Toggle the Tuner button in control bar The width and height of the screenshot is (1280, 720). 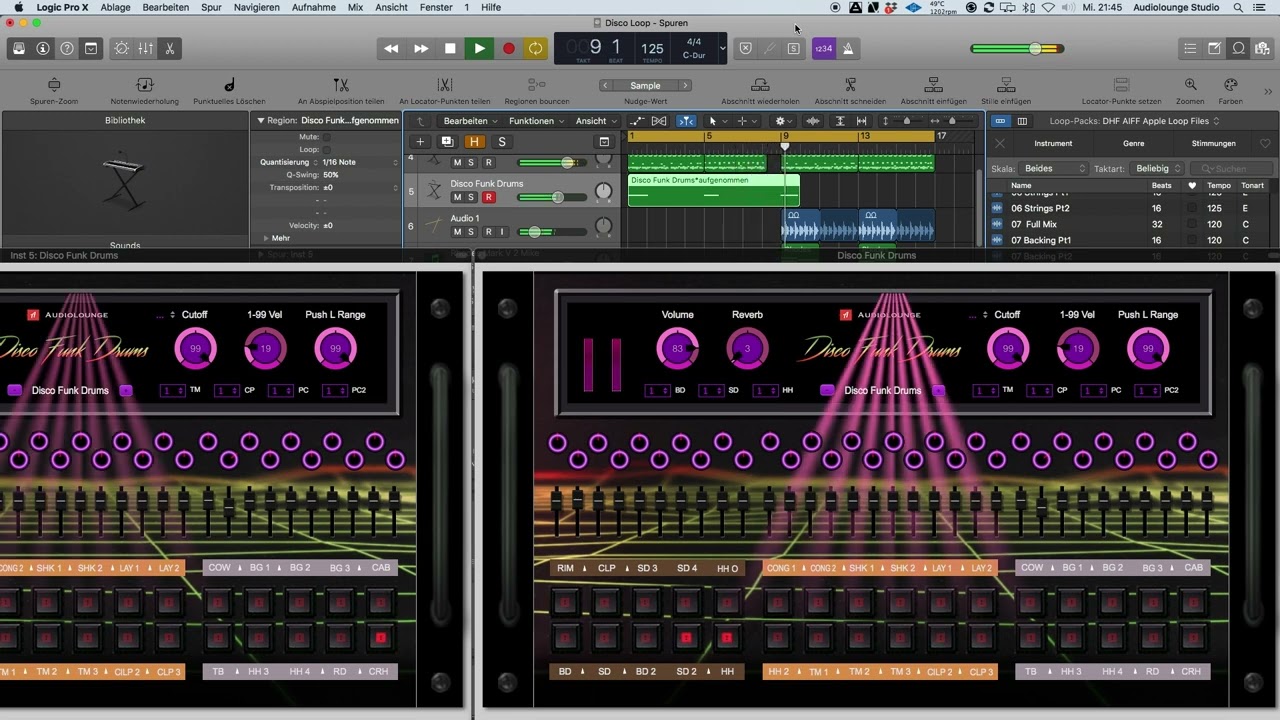pos(769,48)
